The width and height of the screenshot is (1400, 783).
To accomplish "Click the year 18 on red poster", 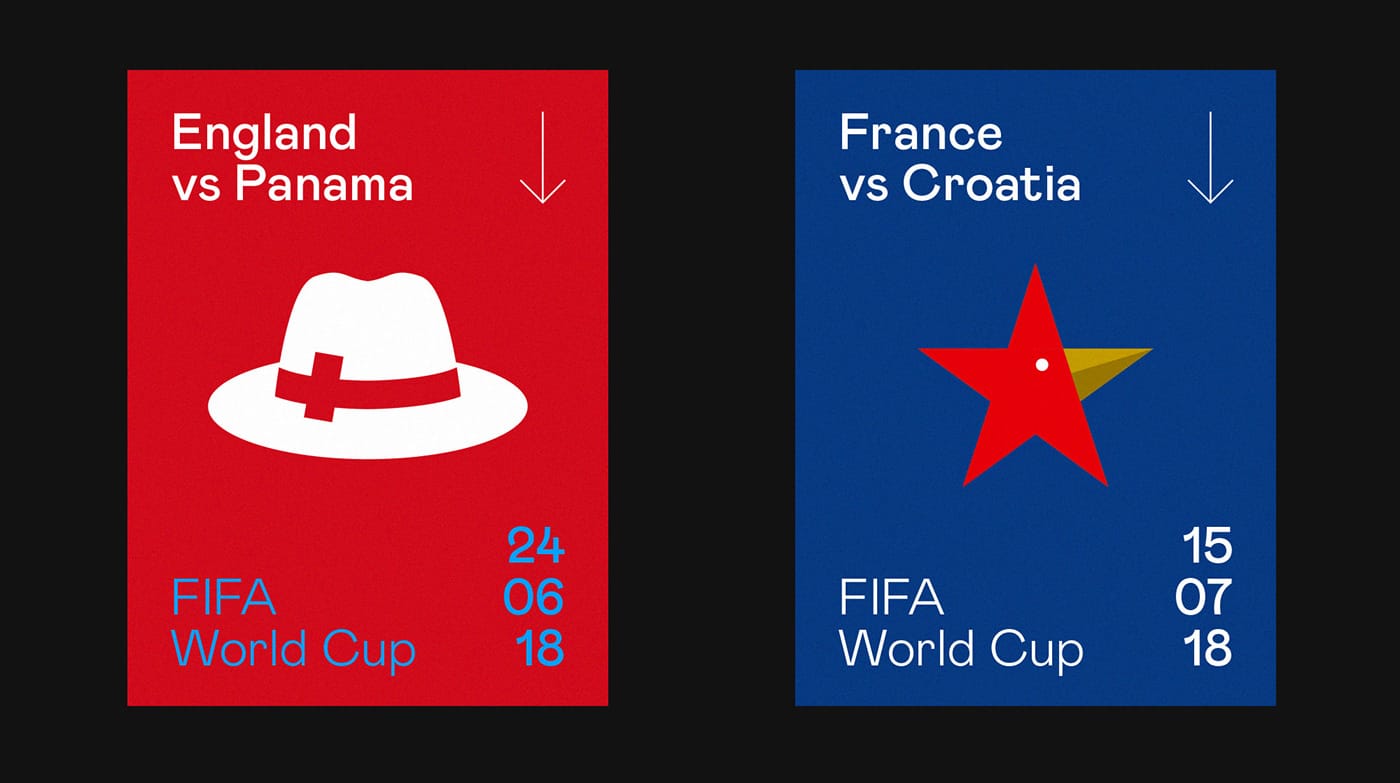I will 540,649.
